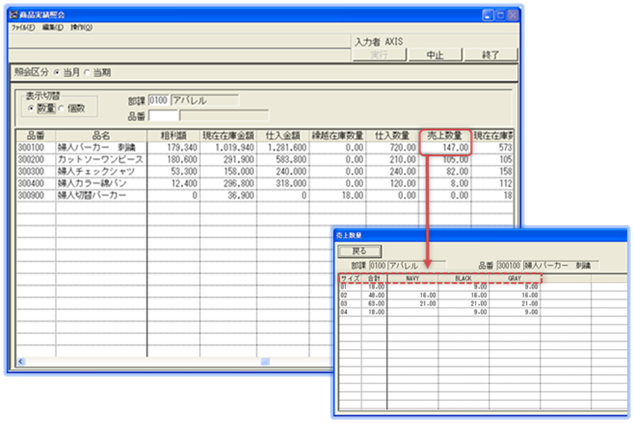Select the 当月 radio button
The height and width of the screenshot is (423, 634).
click(x=57, y=72)
